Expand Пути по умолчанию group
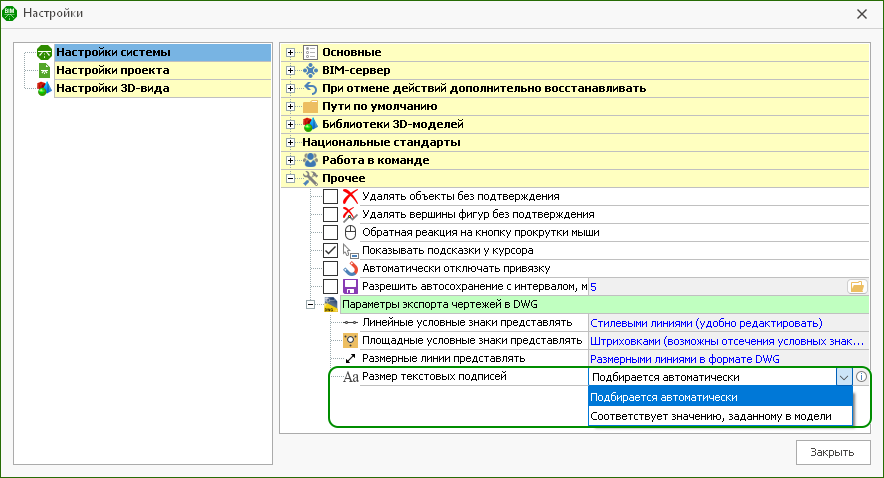Screen dimensions: 884x478 pos(290,107)
